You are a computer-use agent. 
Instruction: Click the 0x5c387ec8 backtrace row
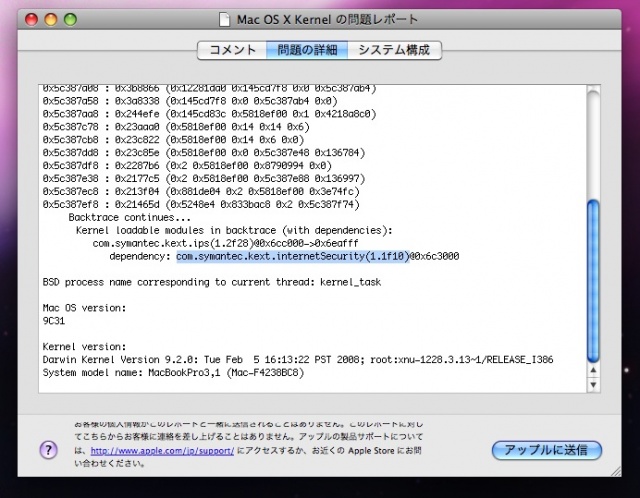point(201,191)
